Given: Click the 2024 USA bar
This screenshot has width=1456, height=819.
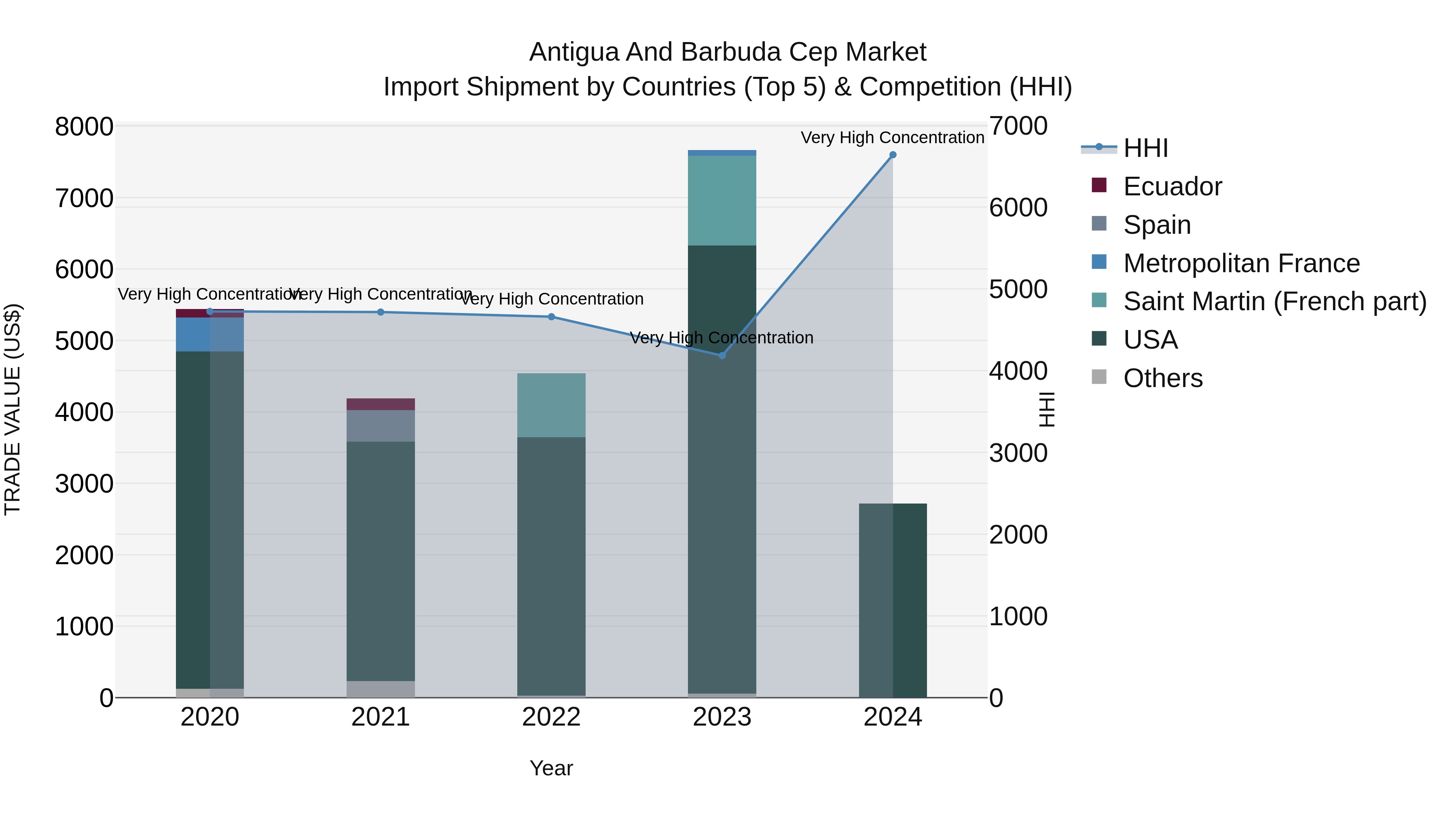Looking at the screenshot, I should click(x=893, y=600).
